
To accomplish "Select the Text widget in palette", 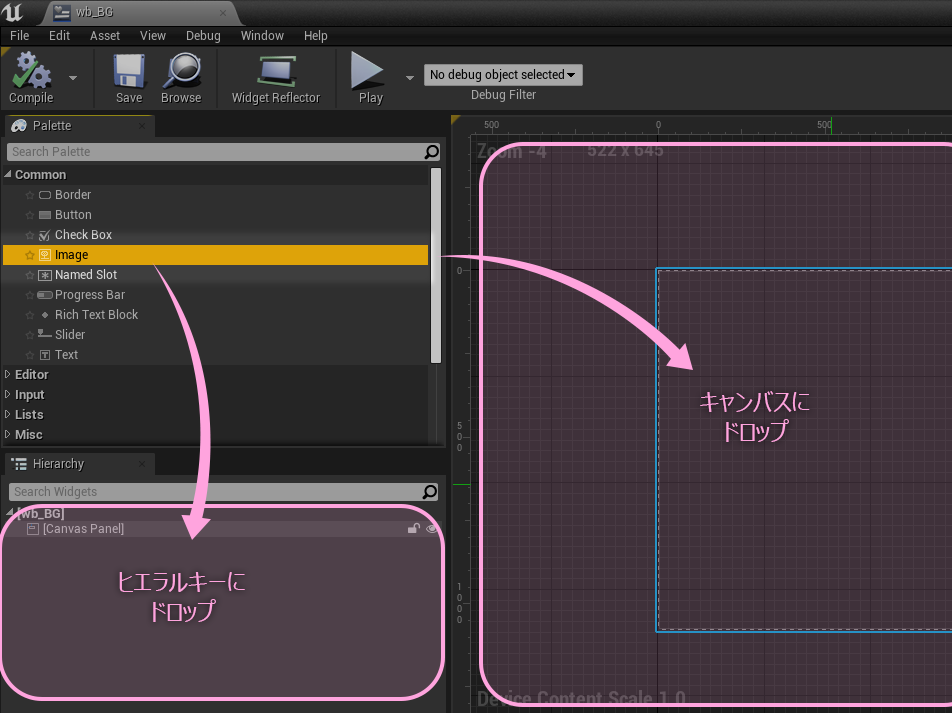I will click(x=216, y=355).
